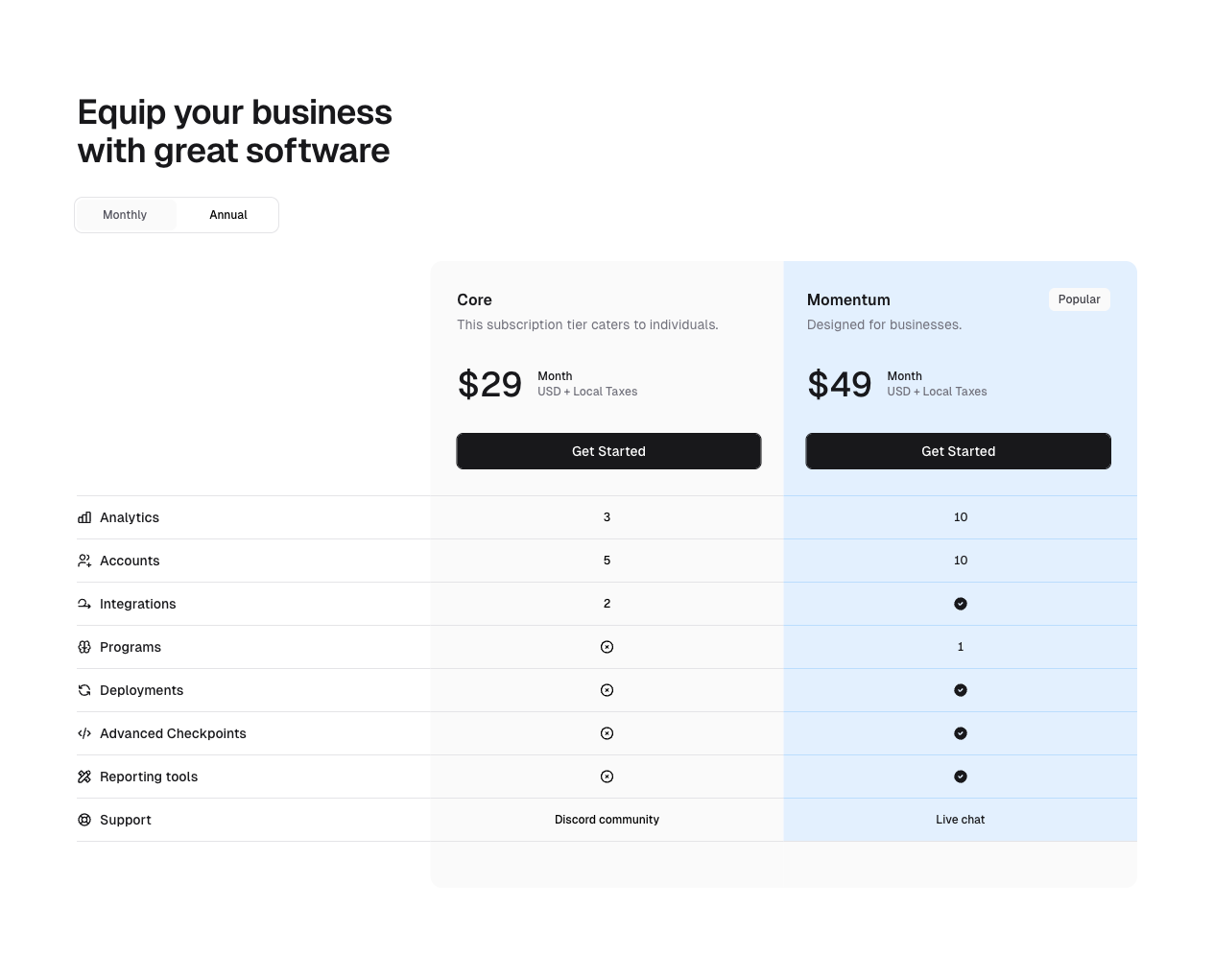Click Get Started on the Momentum plan

pos(958,451)
